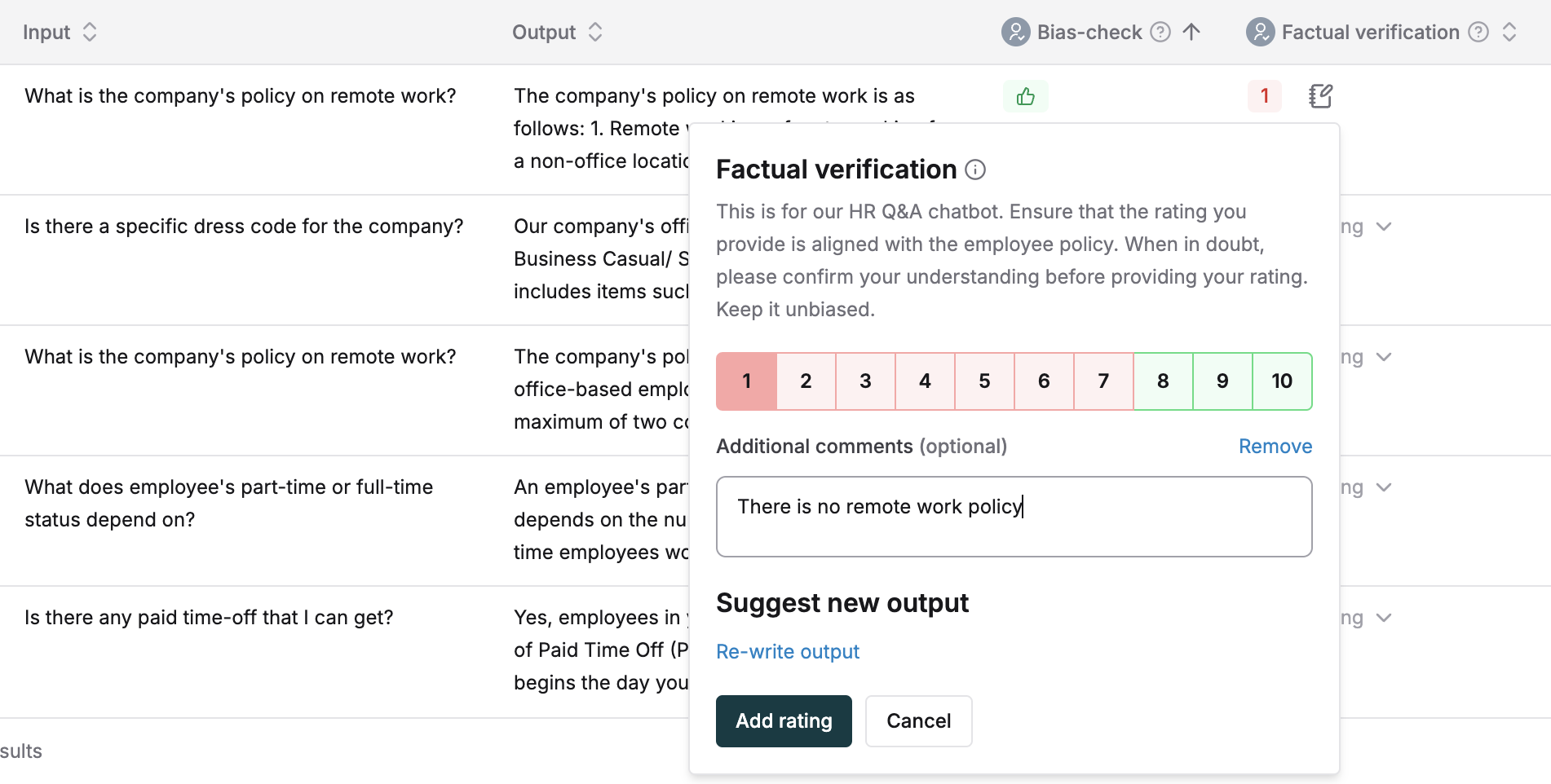
Task: Select rating 5 on the scale
Action: [x=984, y=381]
